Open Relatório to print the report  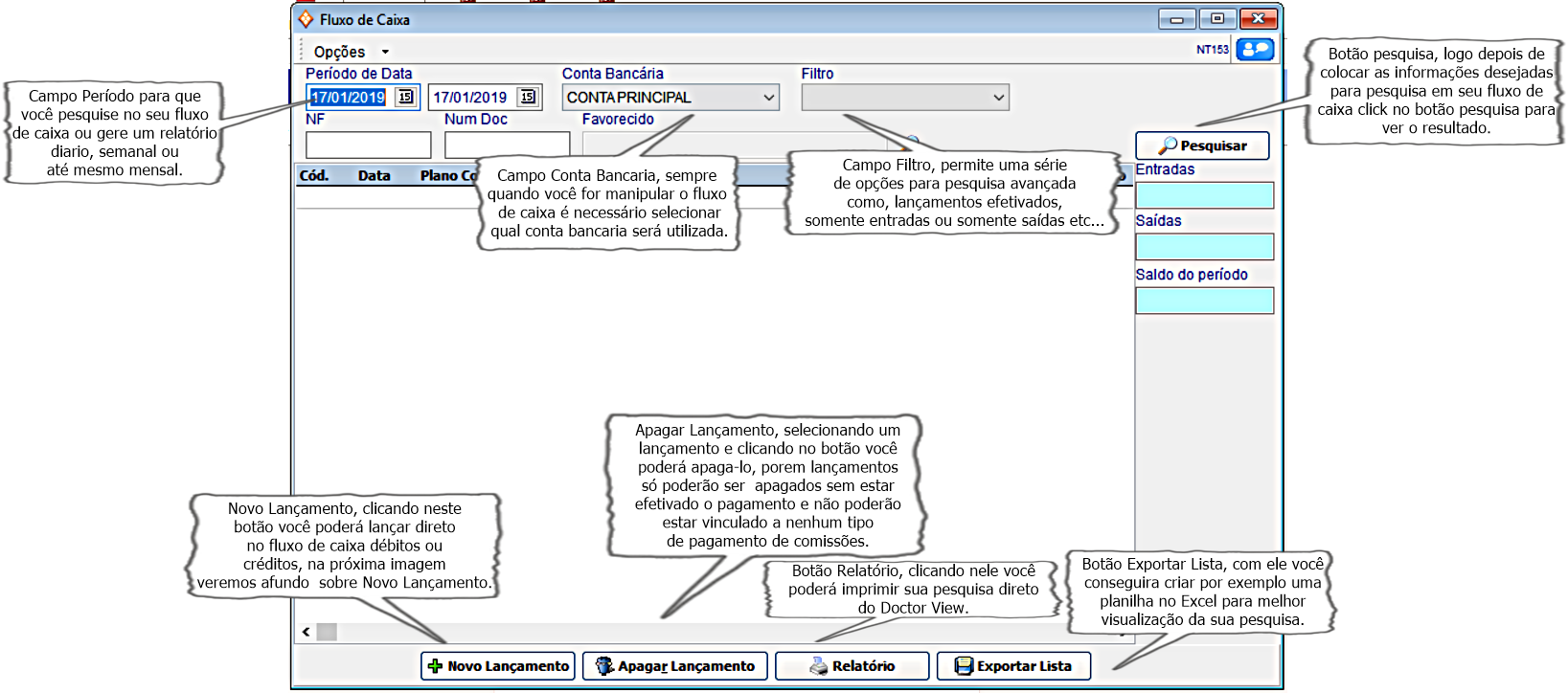tap(851, 666)
